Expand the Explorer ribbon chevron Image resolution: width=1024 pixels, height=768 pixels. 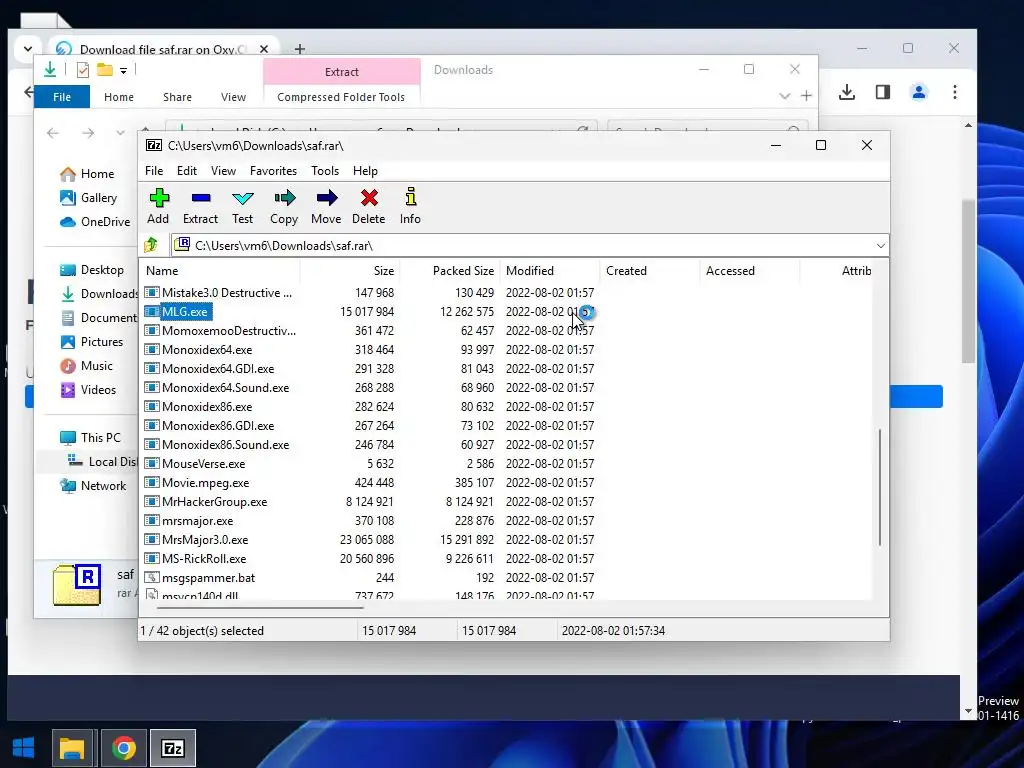784,96
